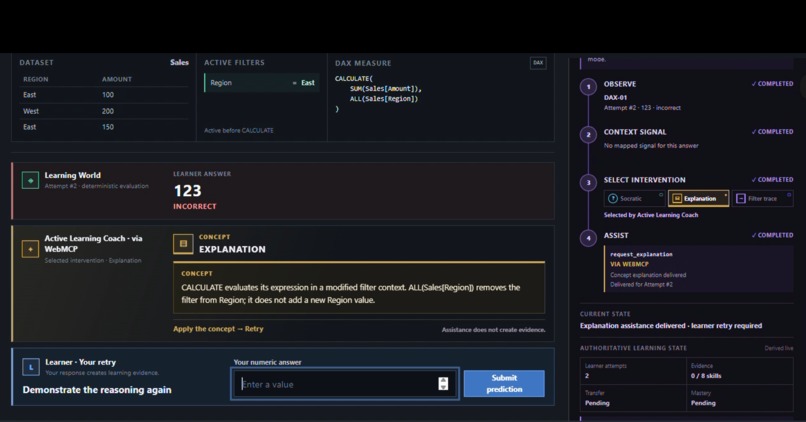Click the 'Derived live' label
Image resolution: width=806 pixels, height=422 pixels.
coord(778,348)
